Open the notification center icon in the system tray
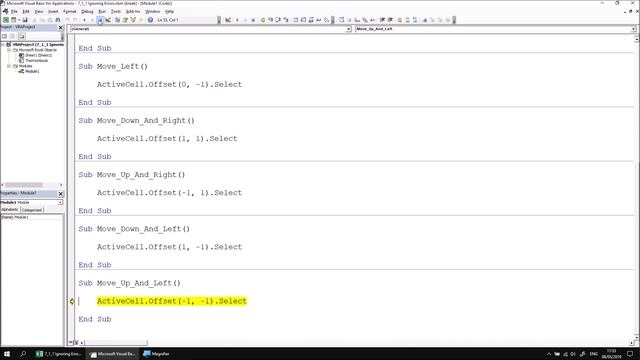The image size is (640, 360). point(630,354)
